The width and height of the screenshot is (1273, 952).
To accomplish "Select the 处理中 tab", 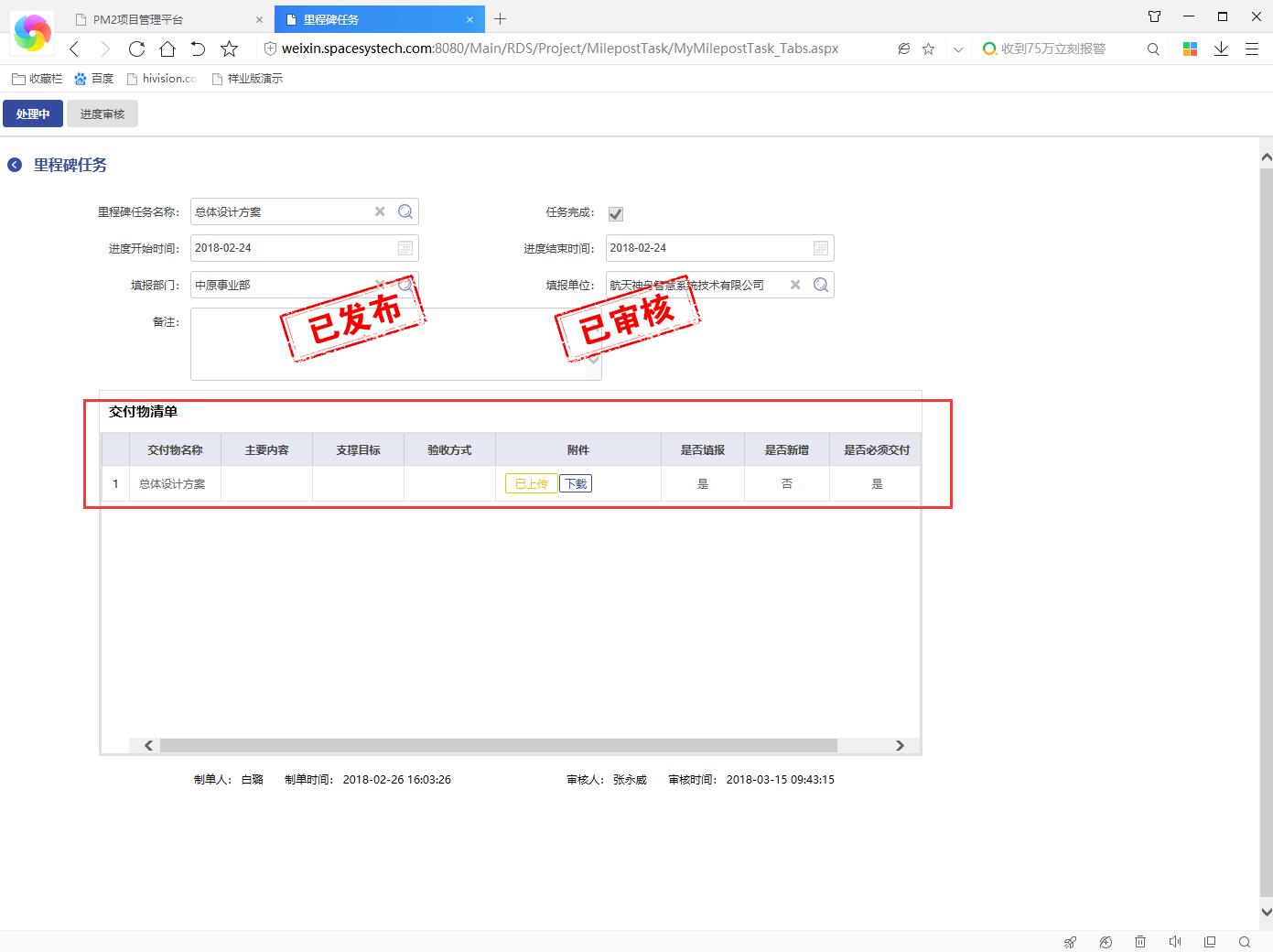I will click(x=33, y=114).
